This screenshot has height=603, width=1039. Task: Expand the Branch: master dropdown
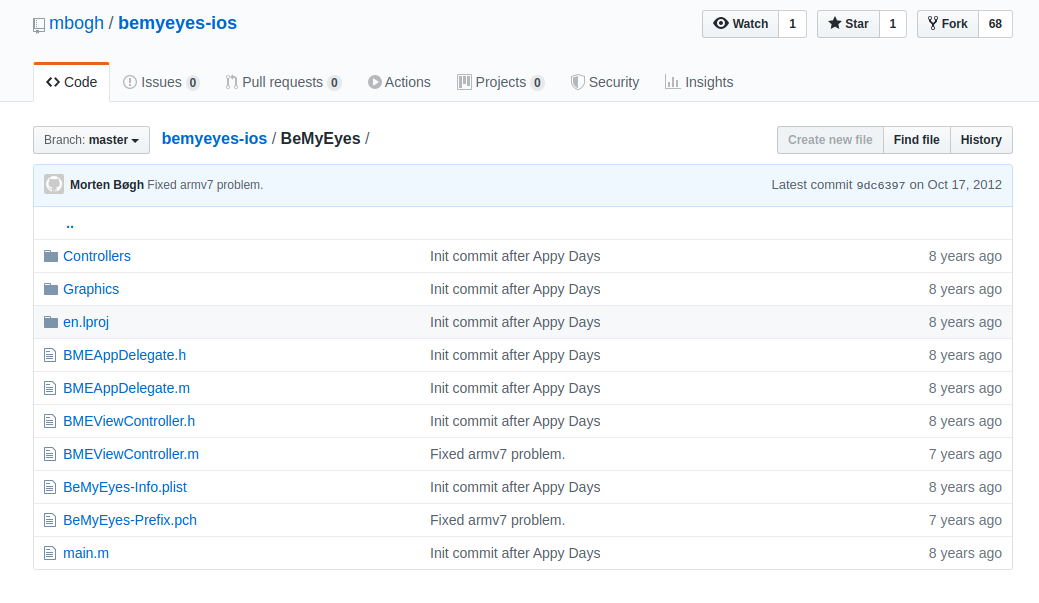[x=91, y=140]
